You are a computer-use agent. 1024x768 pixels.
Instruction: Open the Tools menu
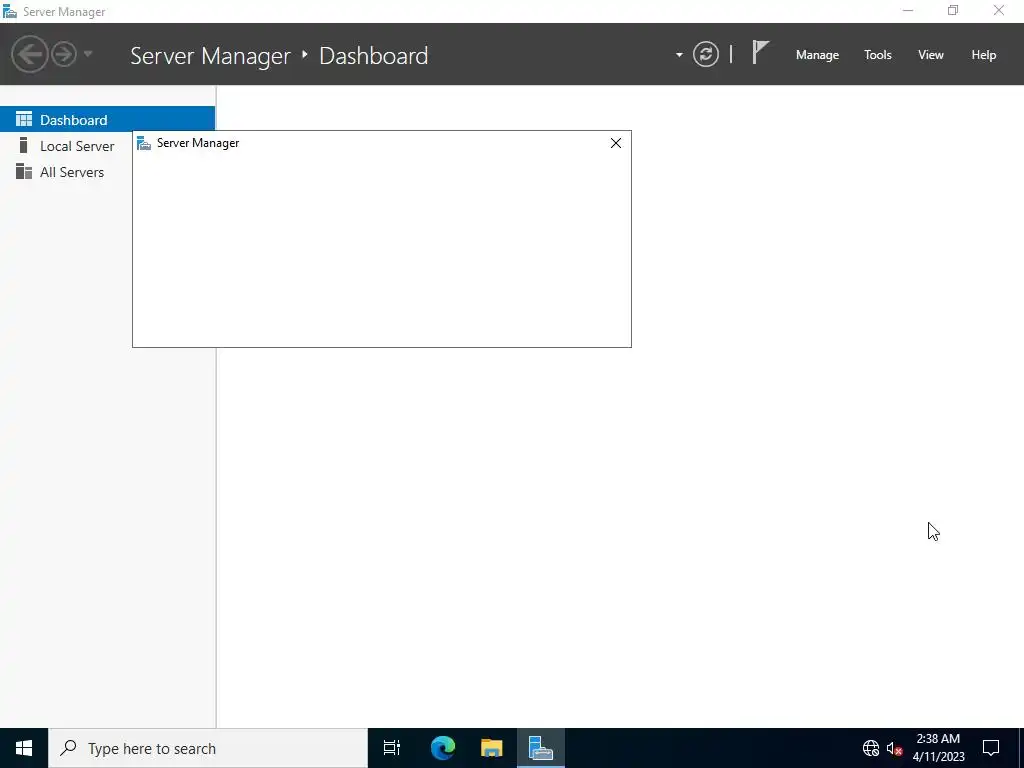point(878,55)
